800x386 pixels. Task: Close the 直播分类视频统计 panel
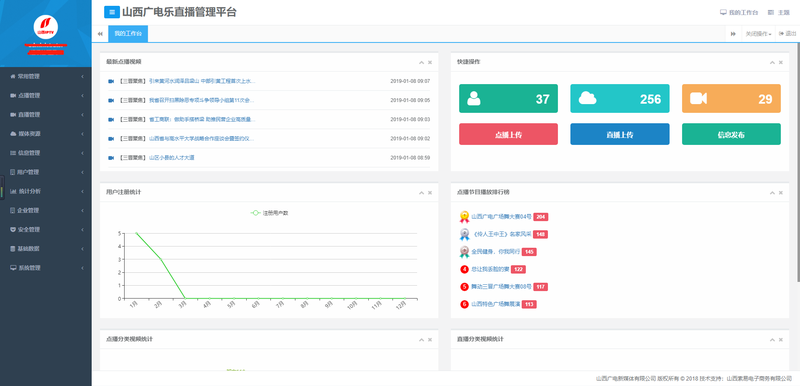tap(781, 340)
